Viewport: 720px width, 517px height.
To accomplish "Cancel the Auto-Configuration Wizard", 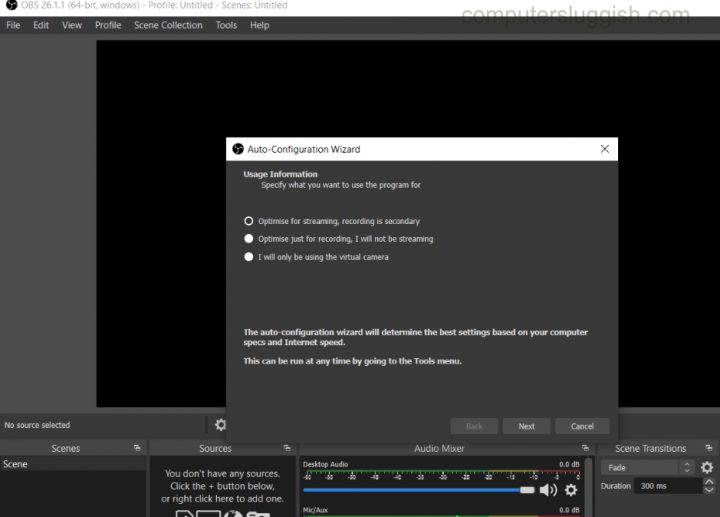I will click(x=582, y=426).
